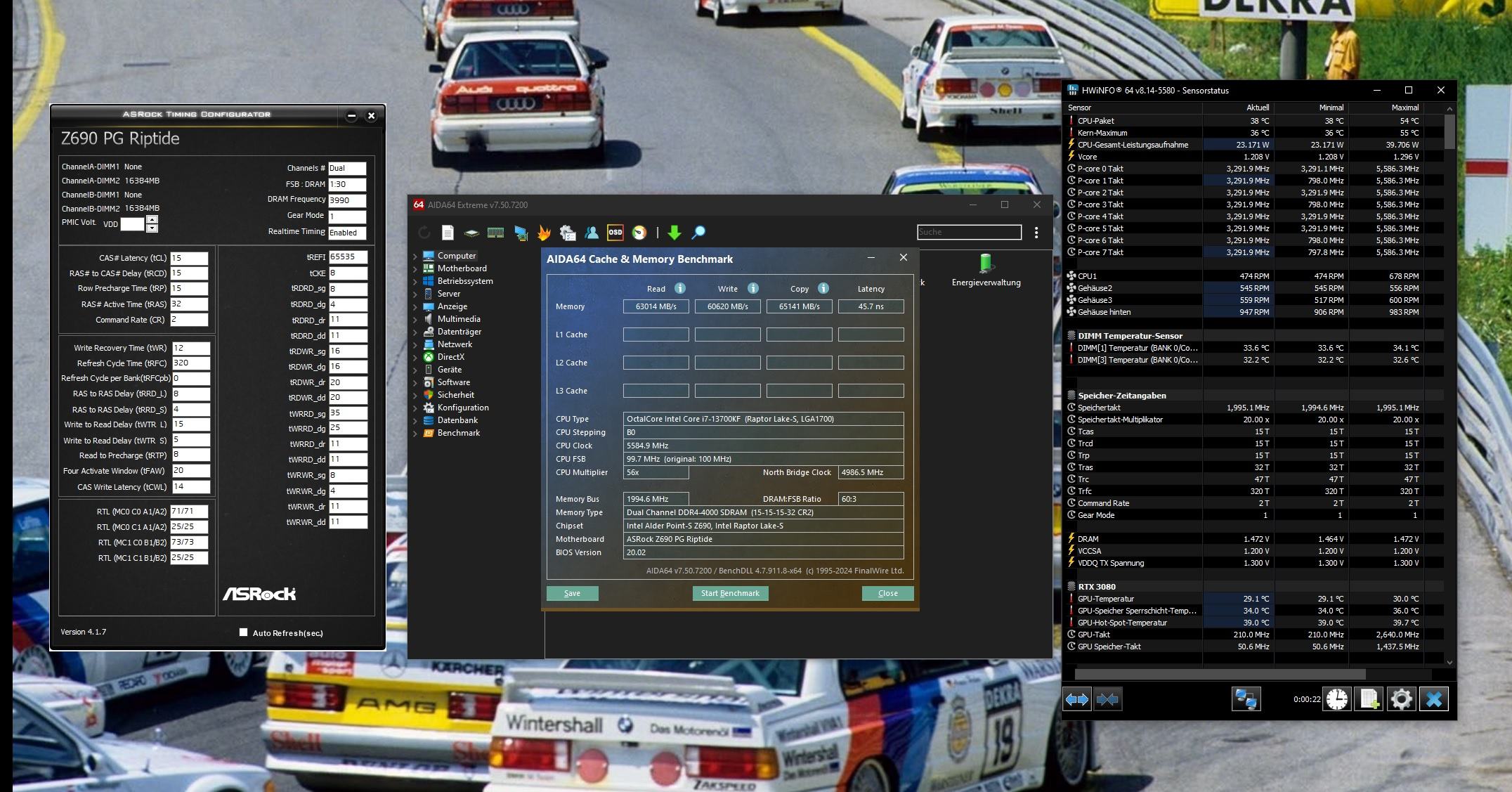Expand the Multimedia tree node
Viewport: 1512px width, 792px height.
click(415, 320)
